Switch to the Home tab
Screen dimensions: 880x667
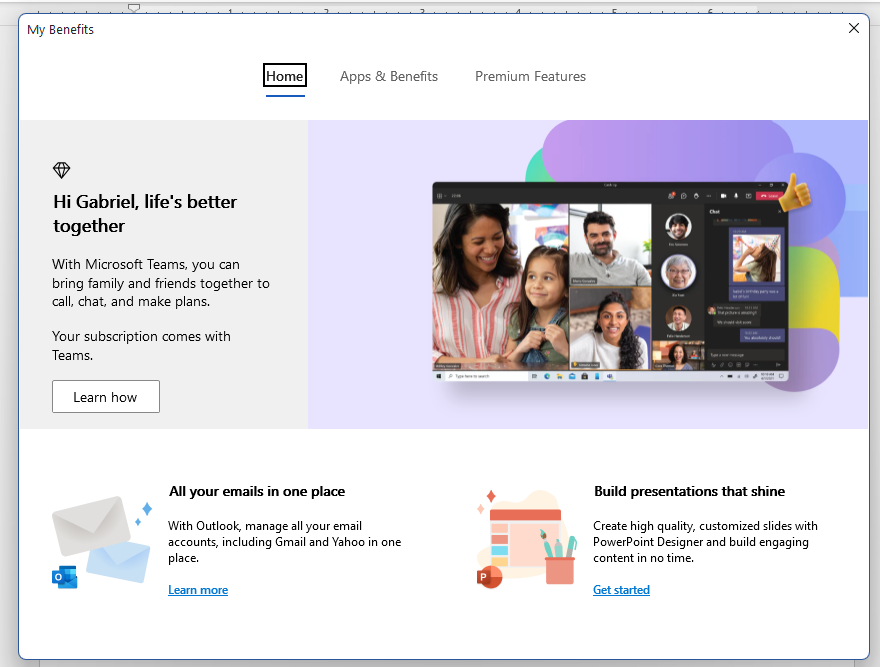[x=285, y=76]
